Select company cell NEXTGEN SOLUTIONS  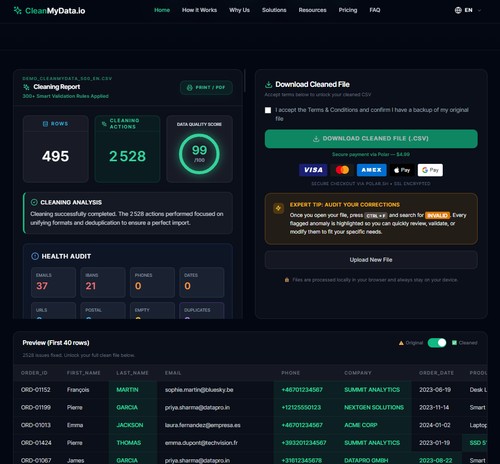click(x=374, y=407)
